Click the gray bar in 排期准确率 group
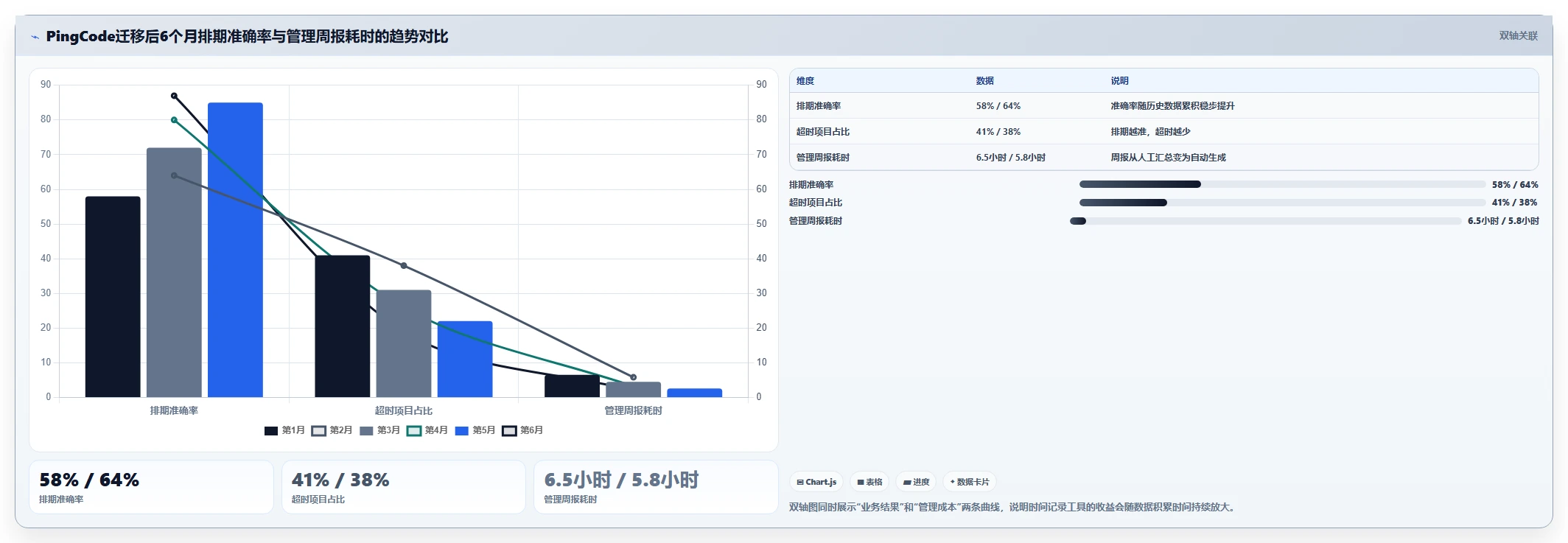Viewport: 1568px width, 543px height. pos(174,273)
